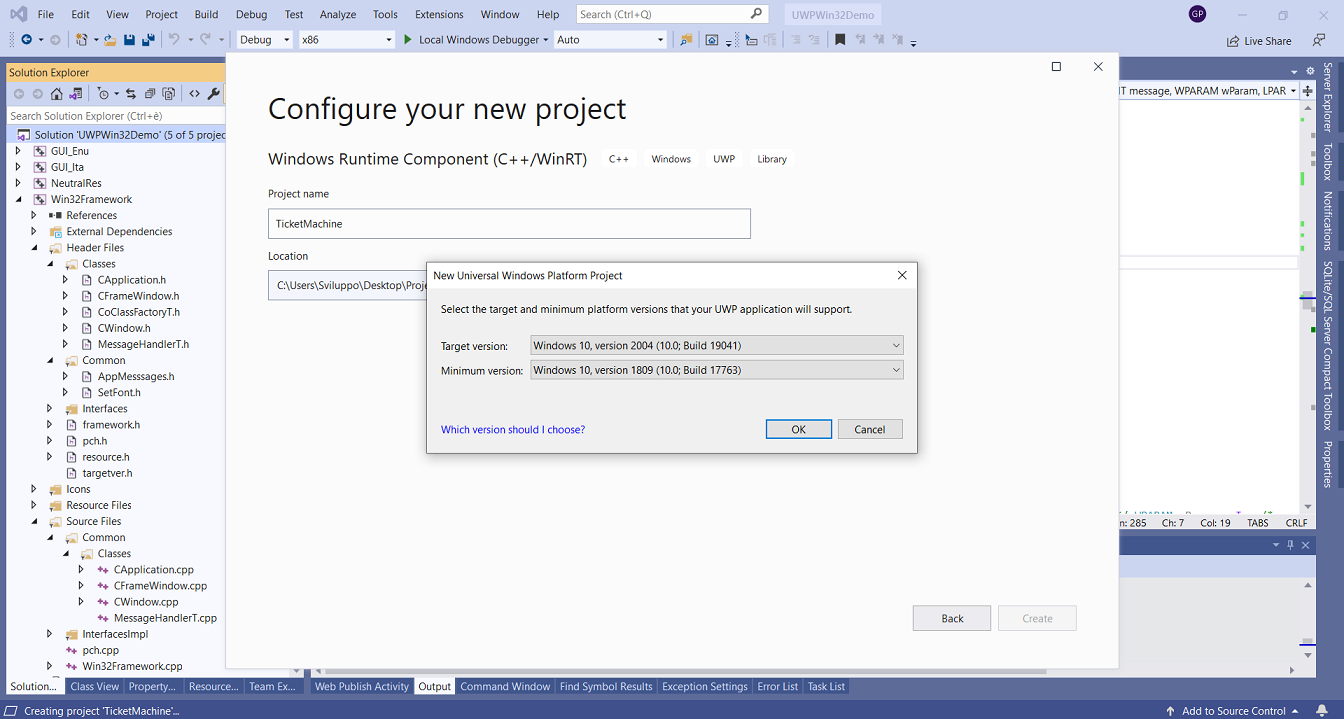Click the New Project toolbar icon

point(82,40)
